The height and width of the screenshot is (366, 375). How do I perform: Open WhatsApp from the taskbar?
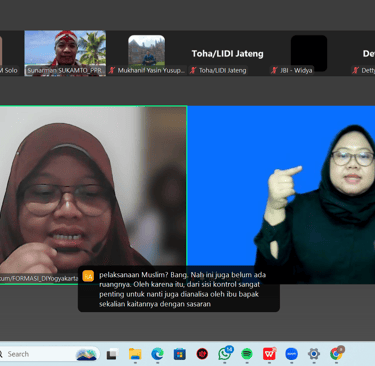pos(225,354)
